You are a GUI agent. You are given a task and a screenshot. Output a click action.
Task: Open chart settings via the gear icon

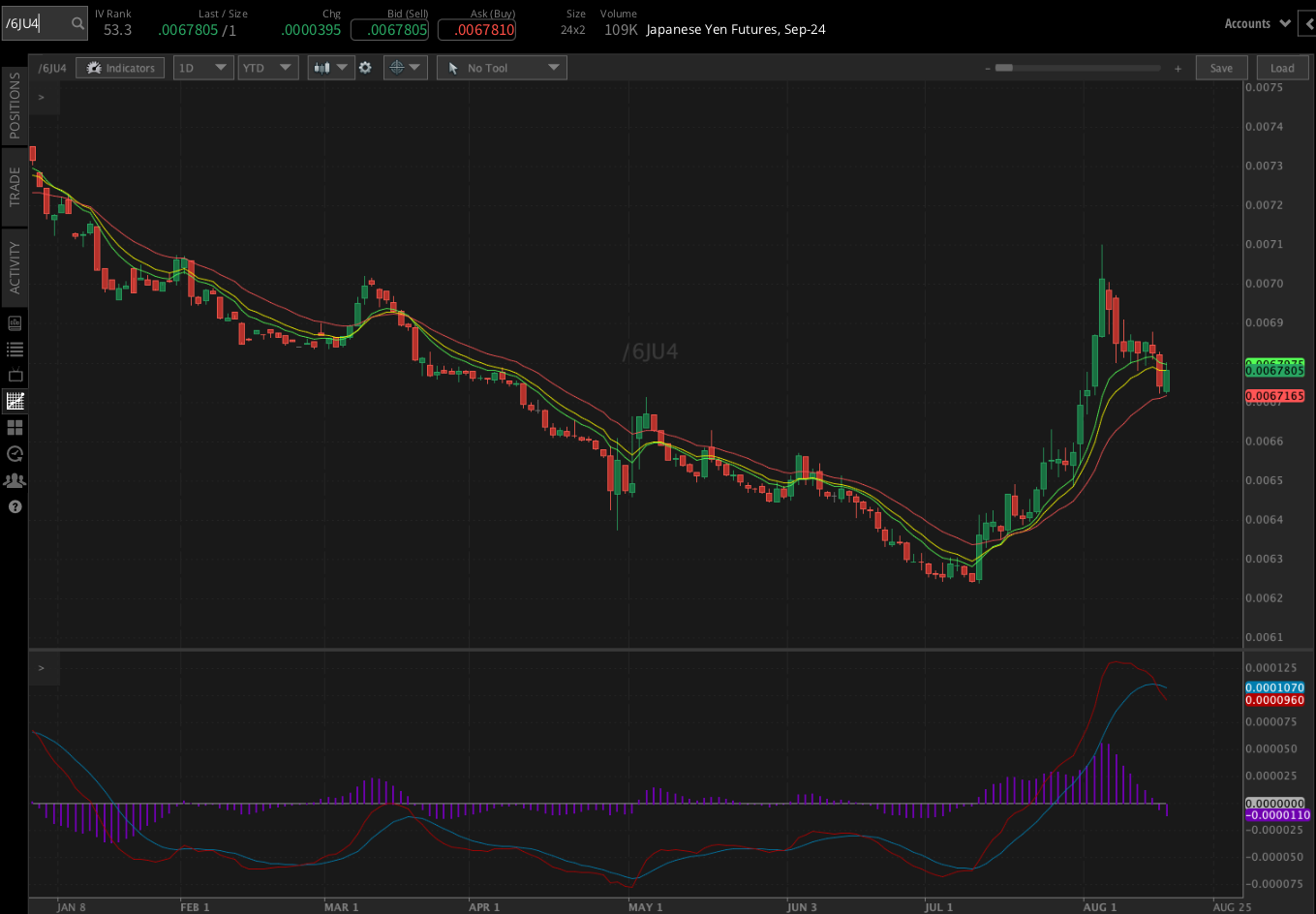(365, 67)
